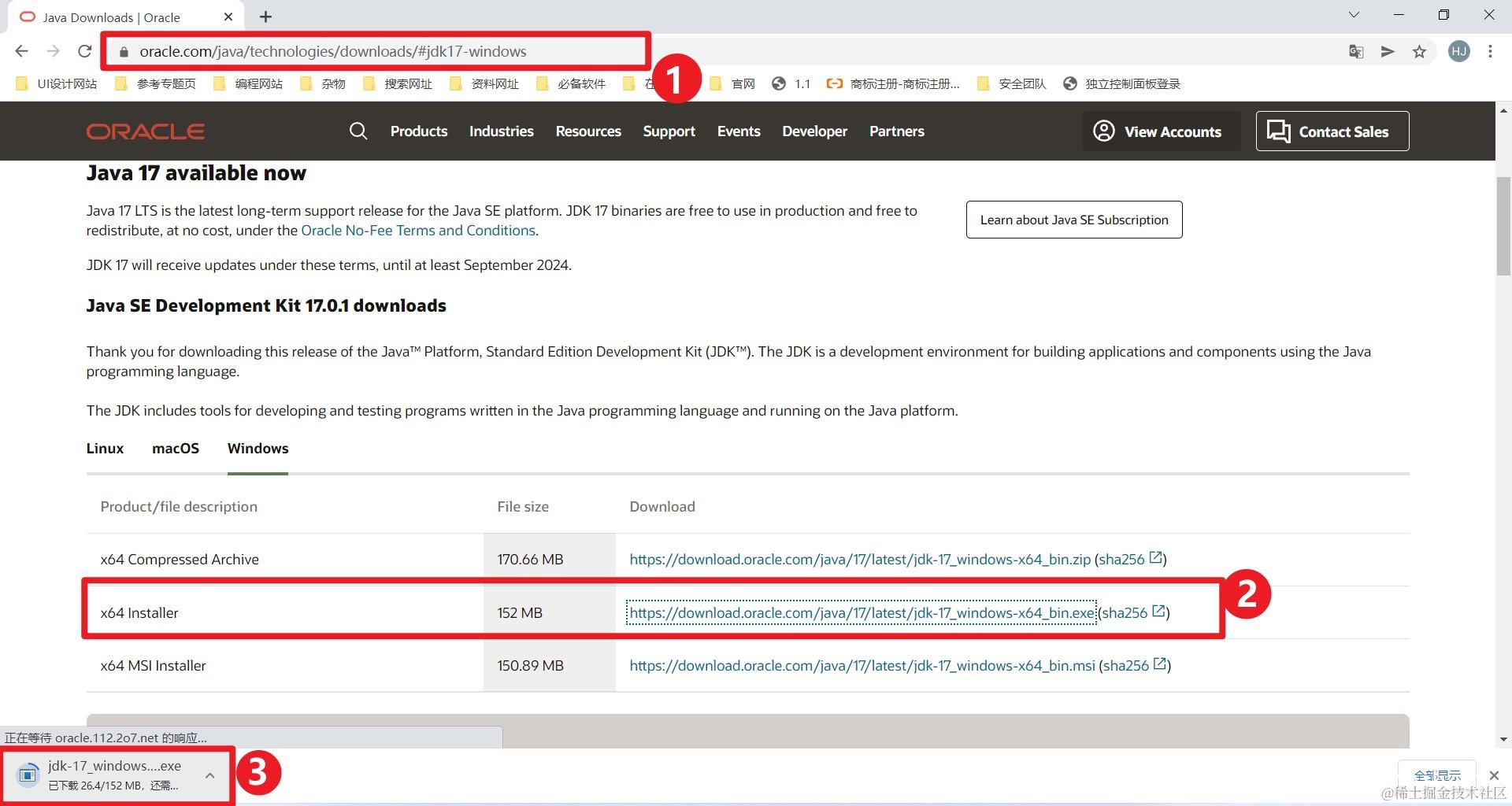
Task: Open the 官网 bookmark folder
Action: [x=732, y=83]
